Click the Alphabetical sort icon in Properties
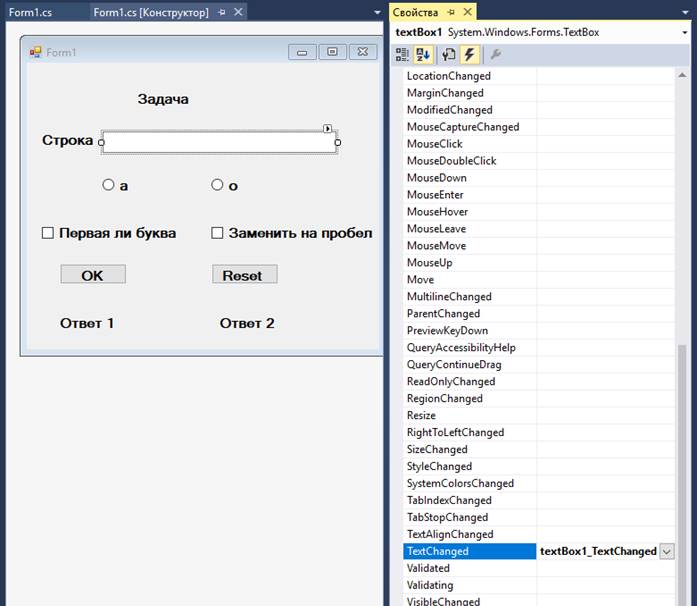697x606 pixels. (424, 55)
